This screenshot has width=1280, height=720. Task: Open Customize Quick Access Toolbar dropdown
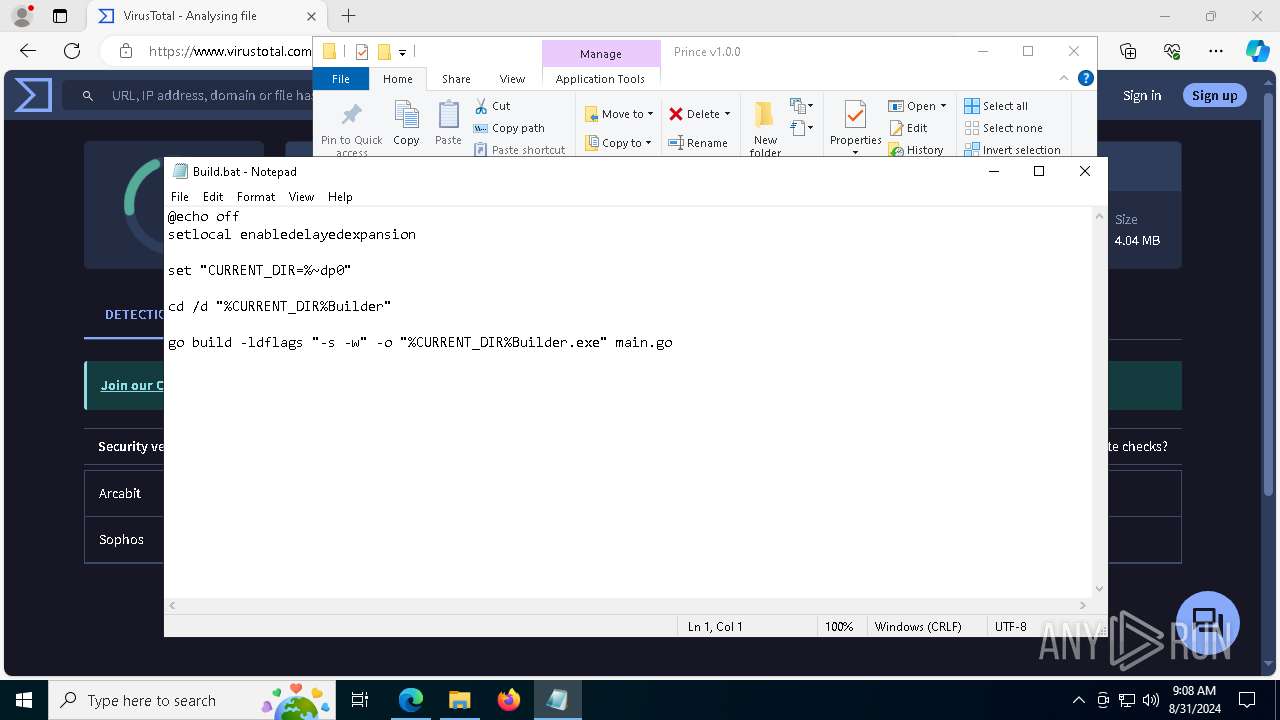[x=402, y=52]
